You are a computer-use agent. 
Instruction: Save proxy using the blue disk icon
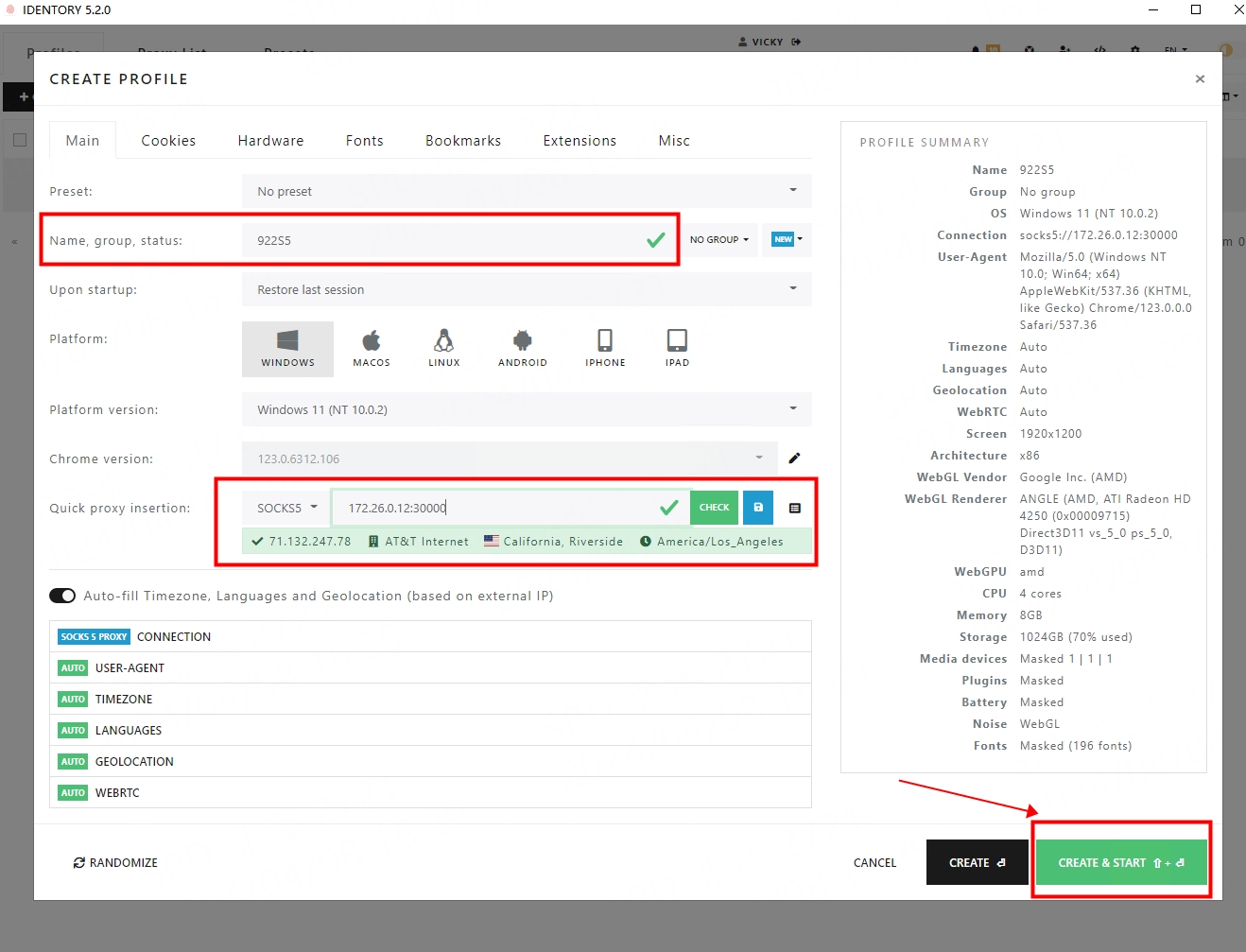coord(758,508)
